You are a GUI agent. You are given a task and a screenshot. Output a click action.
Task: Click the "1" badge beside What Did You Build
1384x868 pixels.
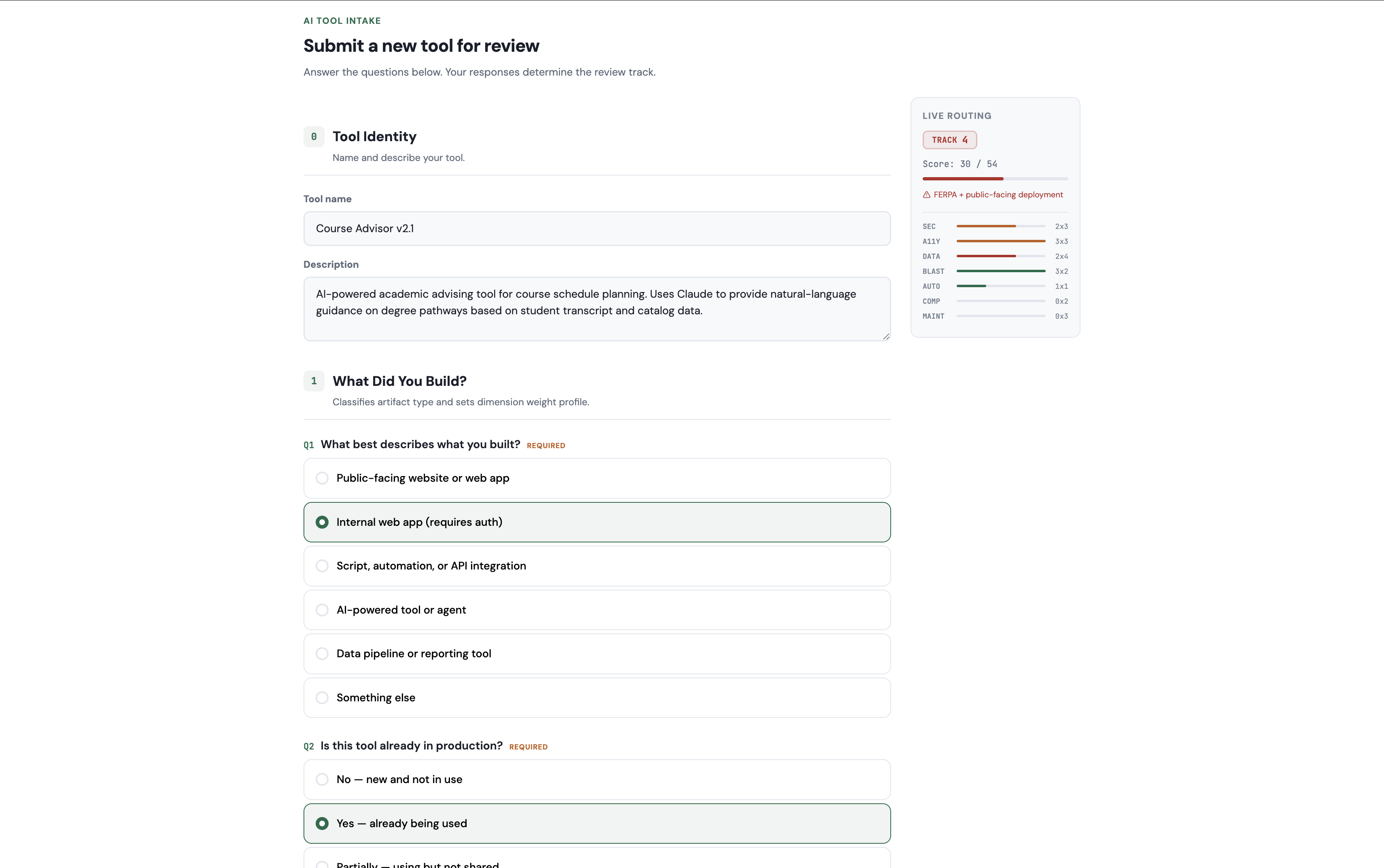(314, 381)
